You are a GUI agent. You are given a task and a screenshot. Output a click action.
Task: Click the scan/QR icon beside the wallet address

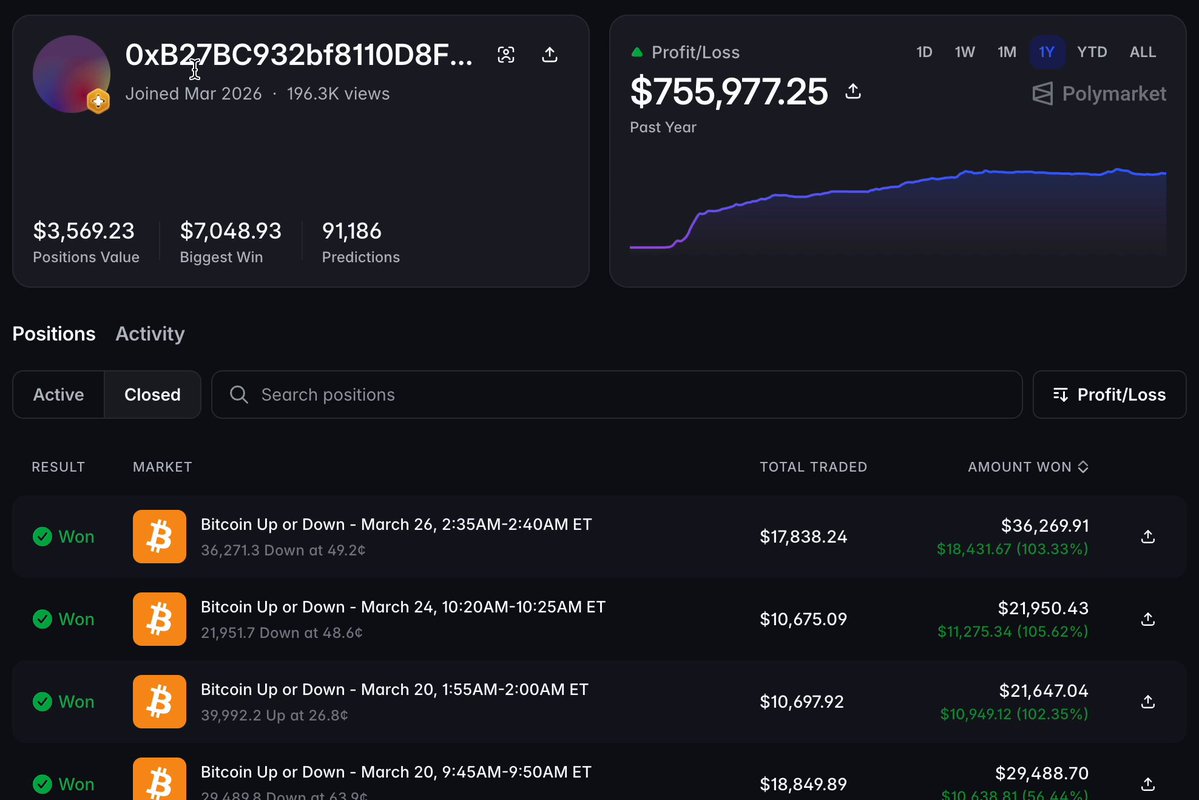coord(505,54)
